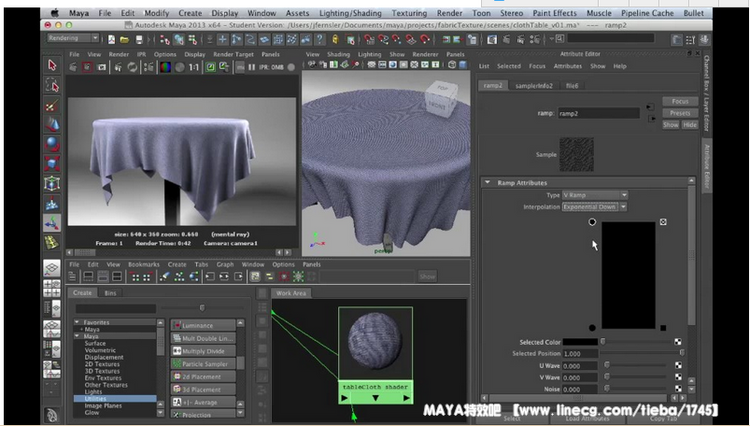Viewport: 750px width, 426px height.
Task: Click the four-pane layout icon in toolbox
Action: (52, 288)
